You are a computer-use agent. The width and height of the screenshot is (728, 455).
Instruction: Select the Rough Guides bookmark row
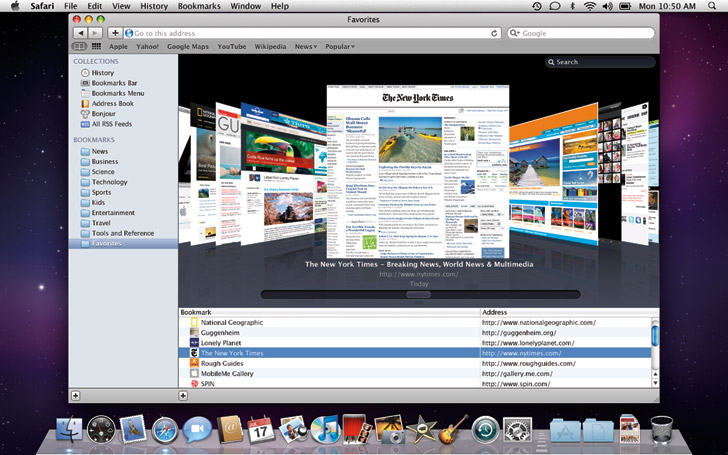(x=415, y=363)
